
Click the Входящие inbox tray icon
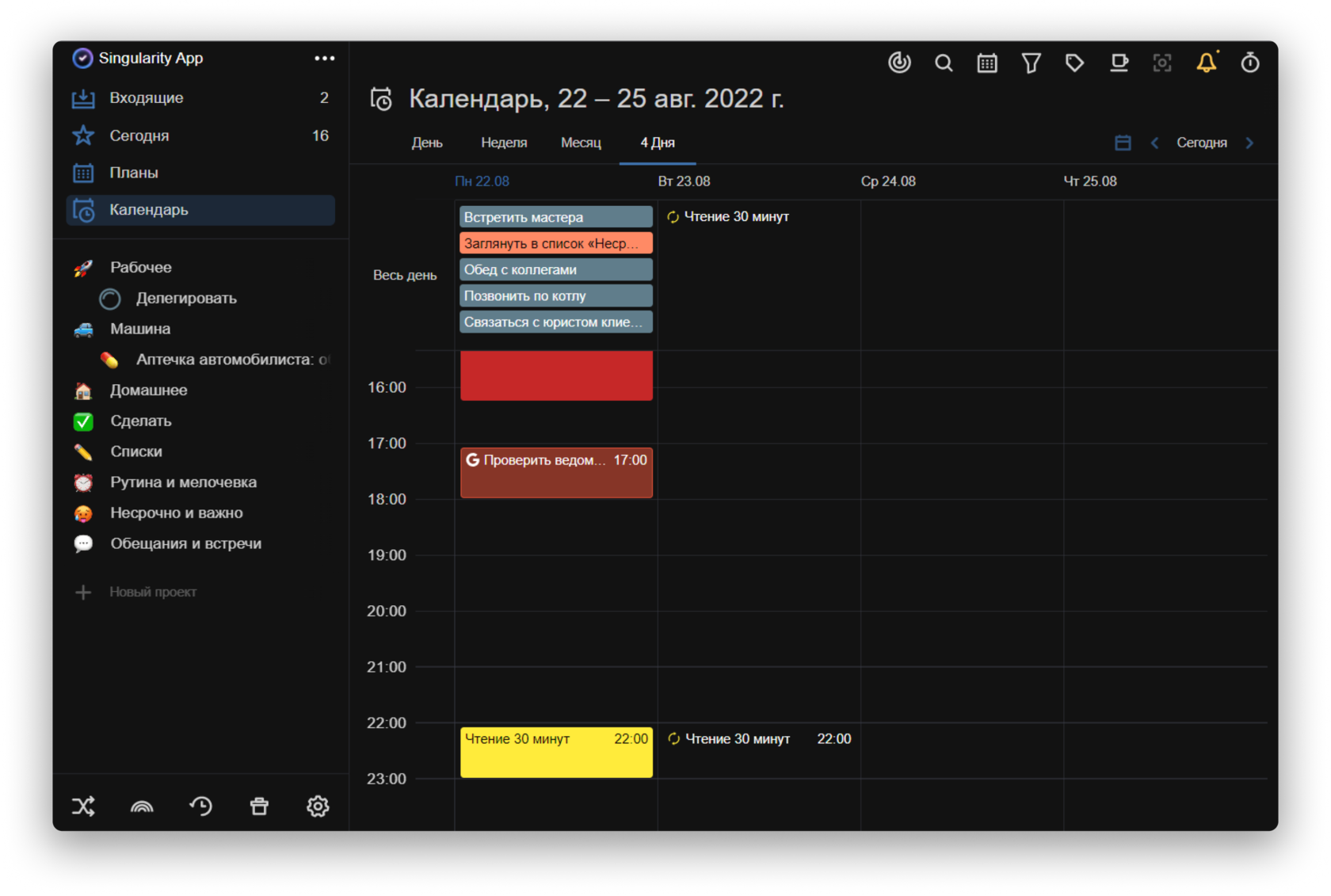(x=83, y=99)
